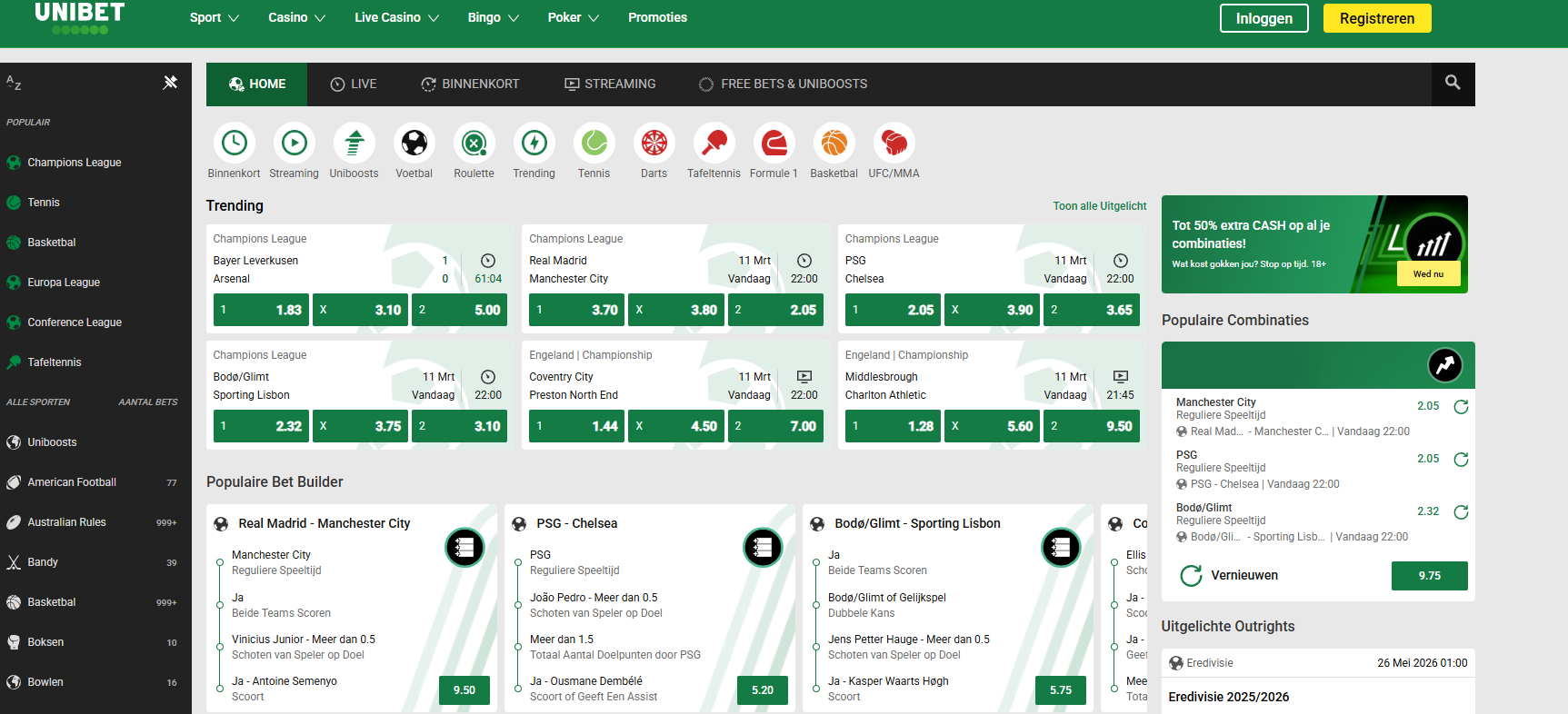Add Real Madrid bet builder at 9.50
Image resolution: width=1568 pixels, height=714 pixels.
click(x=464, y=690)
